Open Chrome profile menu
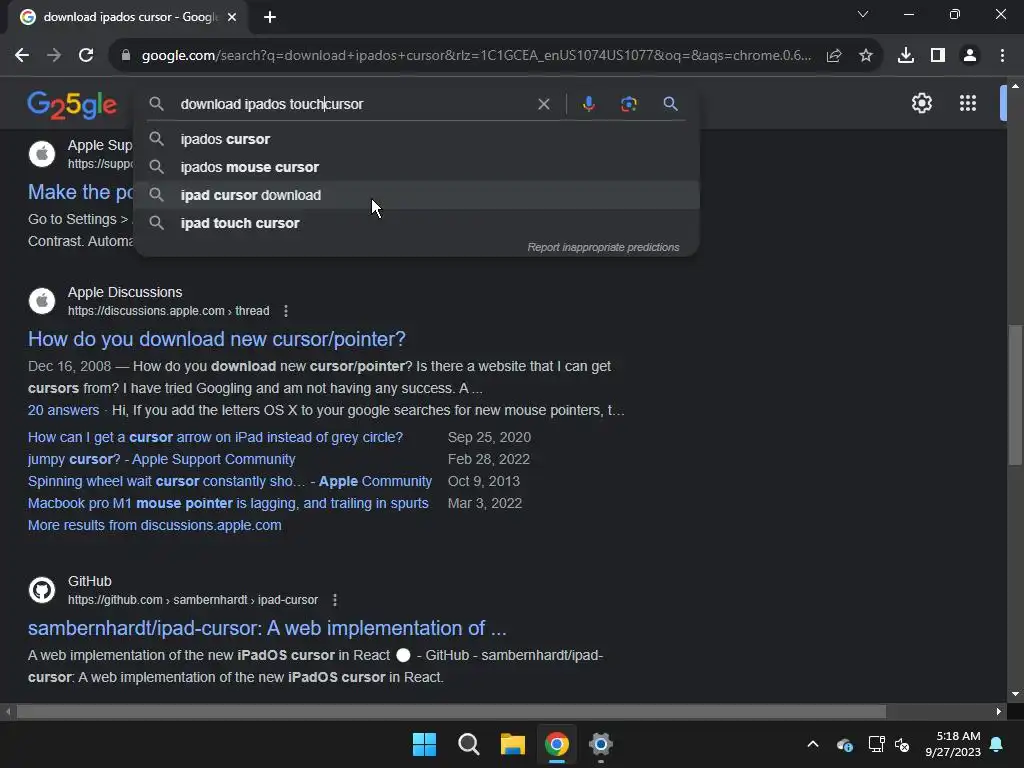The image size is (1024, 768). [970, 56]
